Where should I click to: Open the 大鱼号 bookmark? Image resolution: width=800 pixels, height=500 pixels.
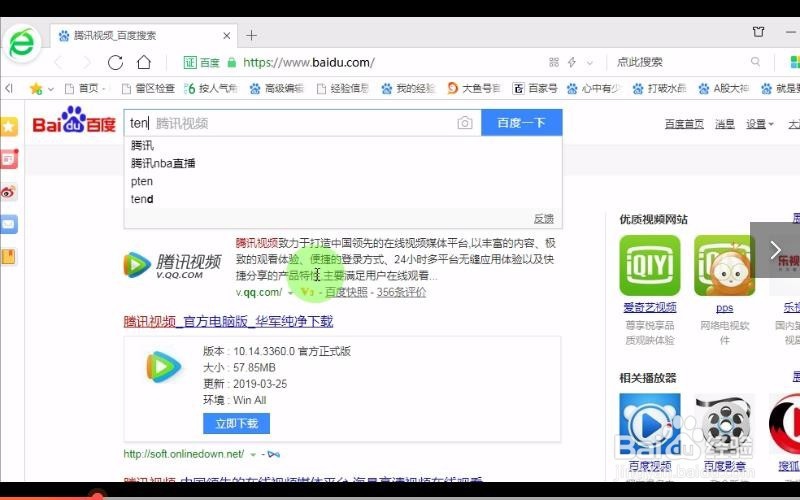click(x=474, y=89)
